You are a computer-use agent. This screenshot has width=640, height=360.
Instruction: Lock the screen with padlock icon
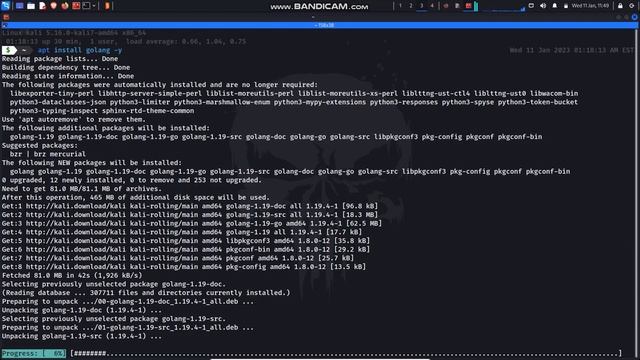pos(620,6)
